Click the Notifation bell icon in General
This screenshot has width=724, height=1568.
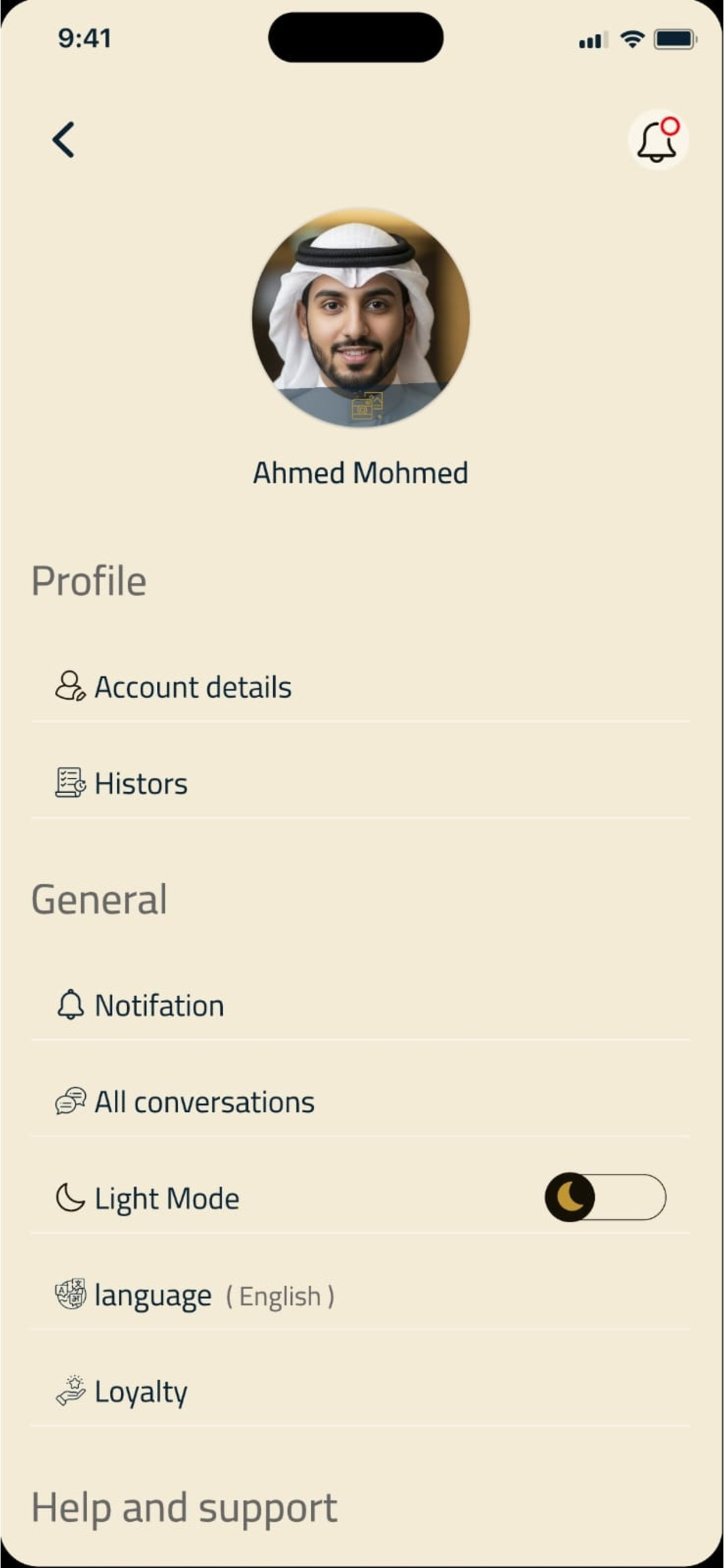click(x=71, y=1005)
